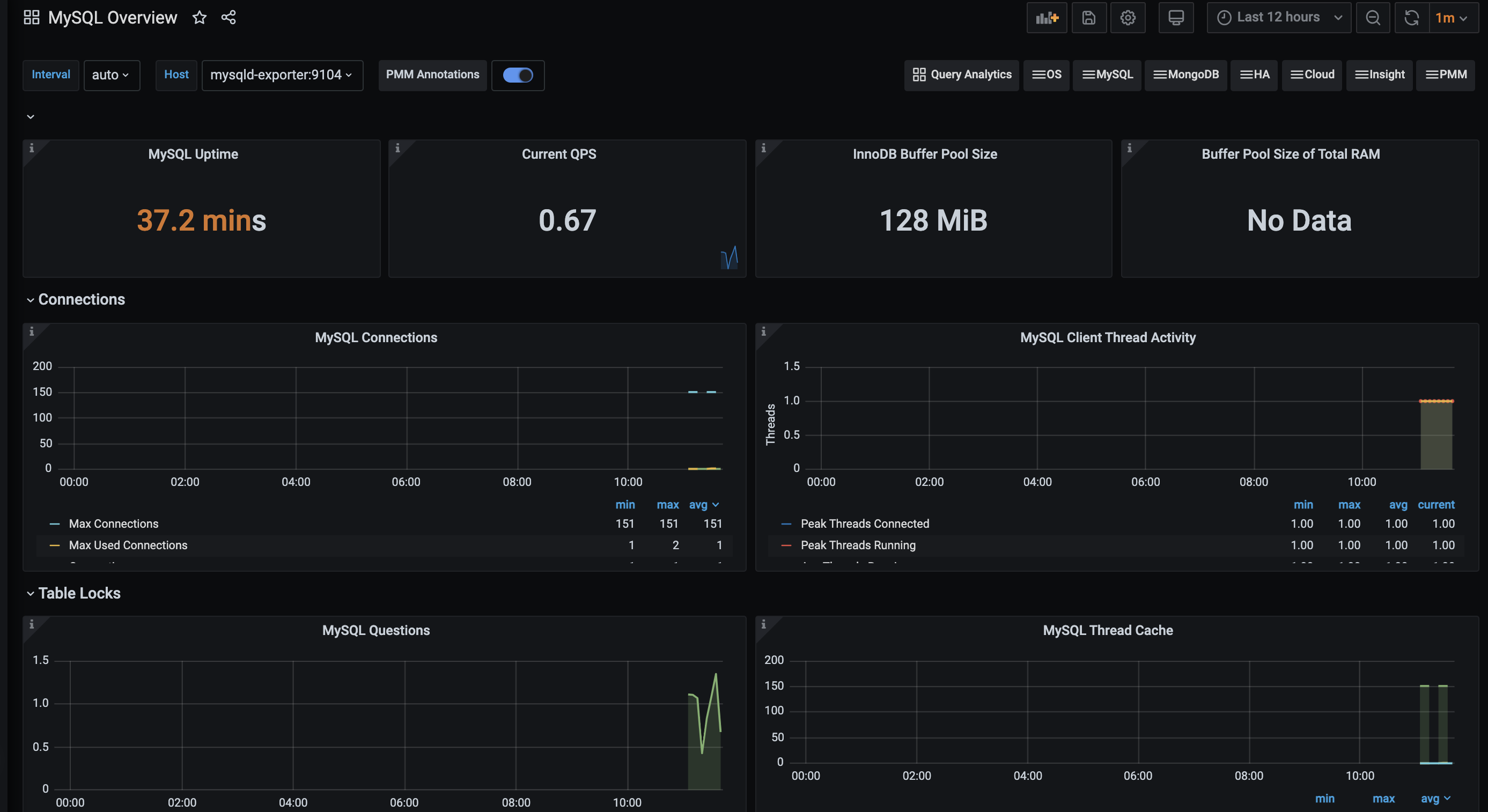
Task: Click the 37.2 mins uptime value
Action: pos(202,220)
